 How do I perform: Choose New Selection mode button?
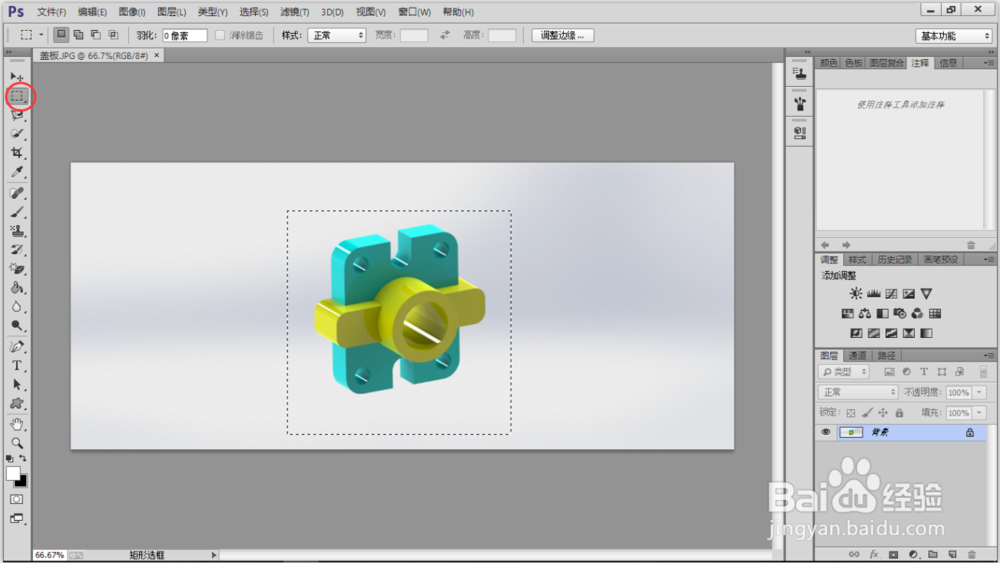pyautogui.click(x=61, y=35)
